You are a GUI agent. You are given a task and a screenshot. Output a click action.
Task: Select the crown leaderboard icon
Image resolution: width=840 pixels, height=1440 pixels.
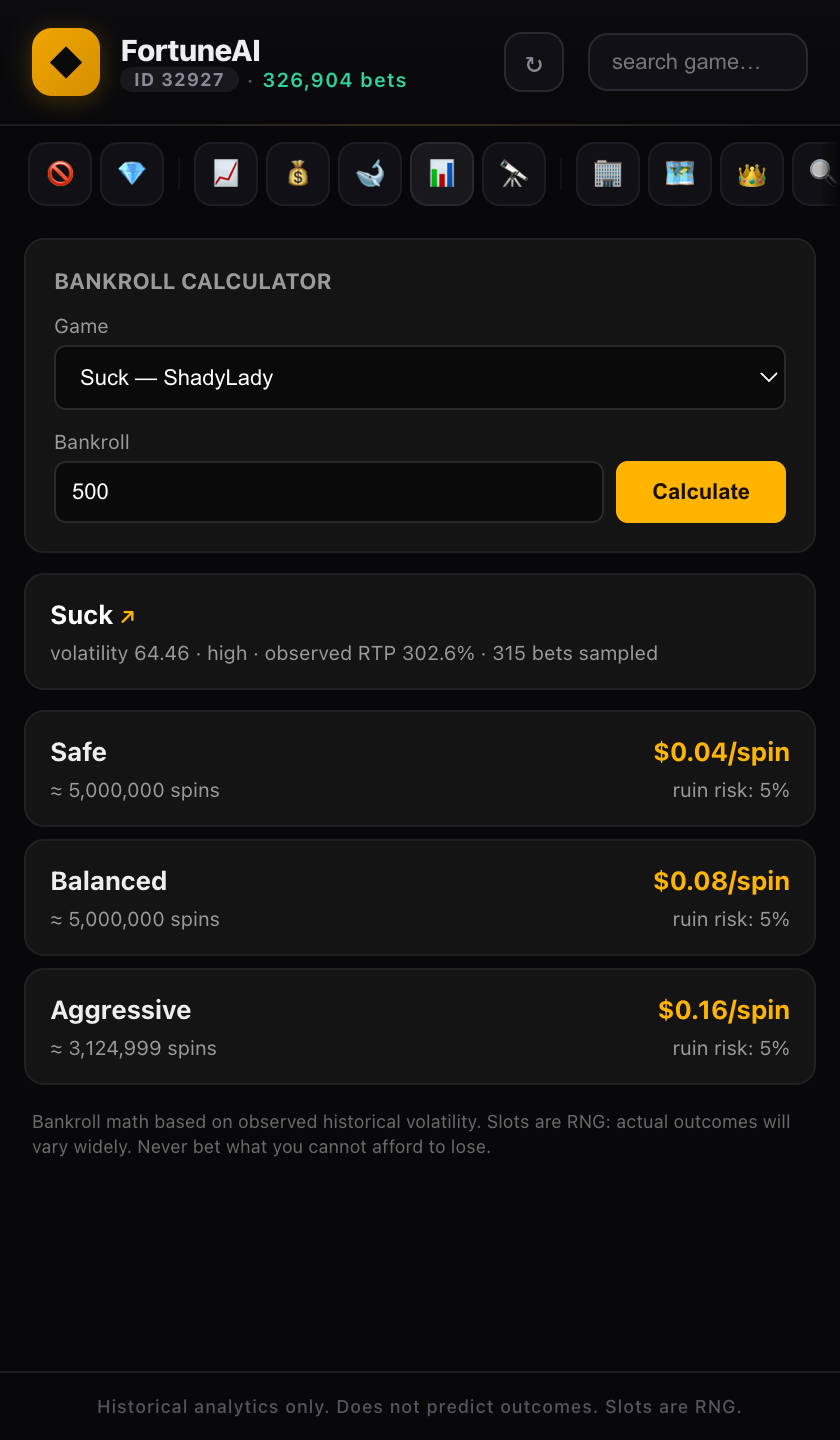[751, 173]
